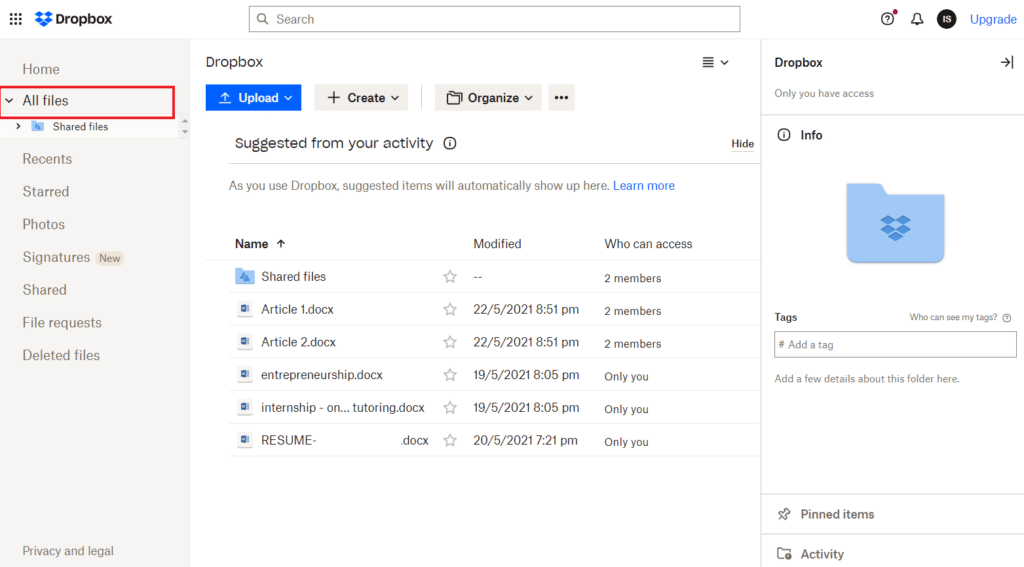Click the info icon beside Suggested heading
This screenshot has width=1024, height=567.
450,143
